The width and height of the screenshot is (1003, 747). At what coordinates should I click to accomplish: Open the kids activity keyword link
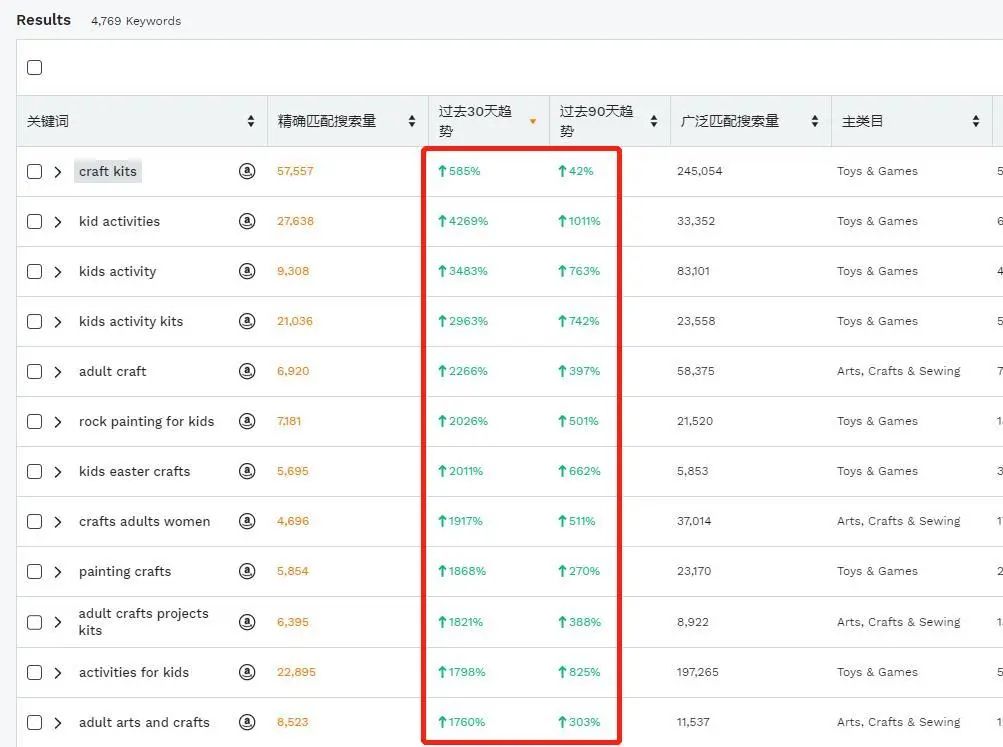[114, 271]
